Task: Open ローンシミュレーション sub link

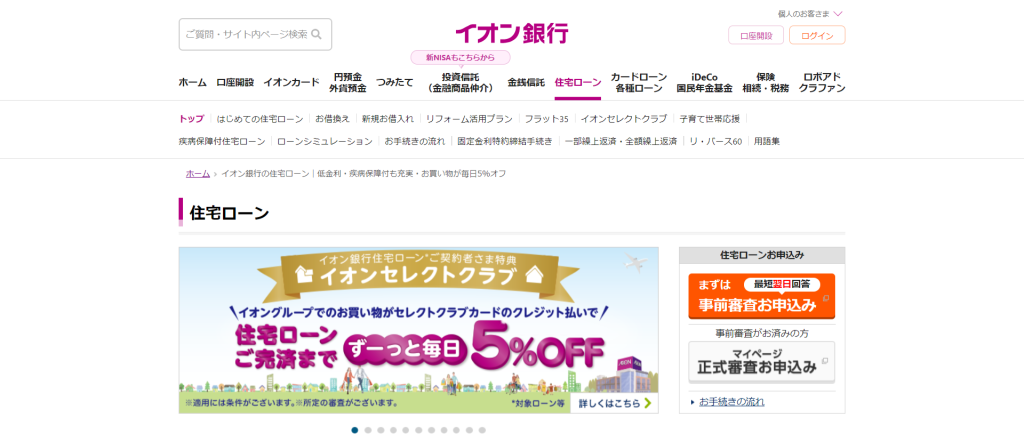Action: [325, 141]
